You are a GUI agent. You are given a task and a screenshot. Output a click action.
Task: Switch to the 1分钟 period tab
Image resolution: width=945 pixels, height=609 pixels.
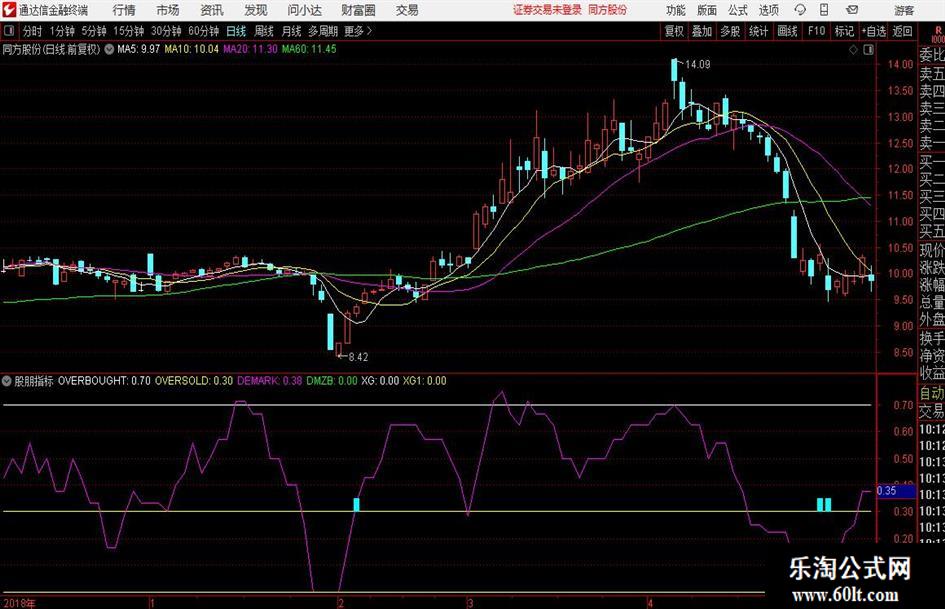[x=62, y=31]
